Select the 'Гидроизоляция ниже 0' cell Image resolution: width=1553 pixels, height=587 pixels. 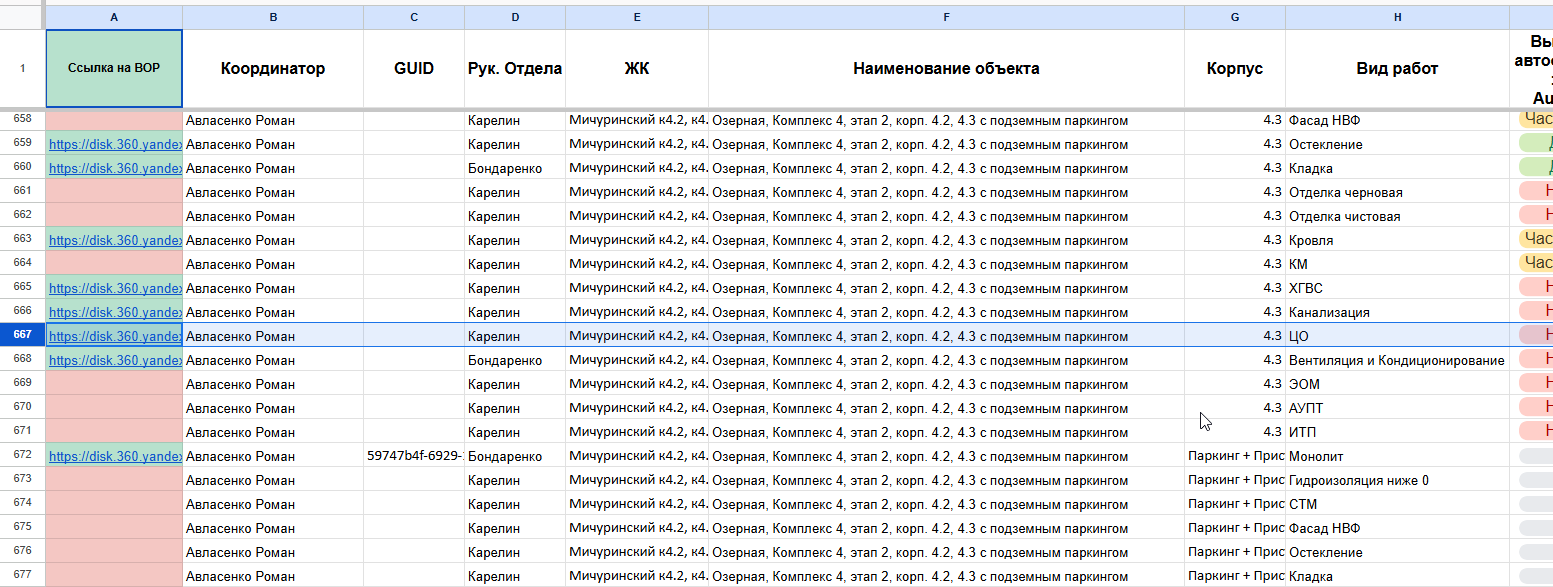click(x=1398, y=480)
